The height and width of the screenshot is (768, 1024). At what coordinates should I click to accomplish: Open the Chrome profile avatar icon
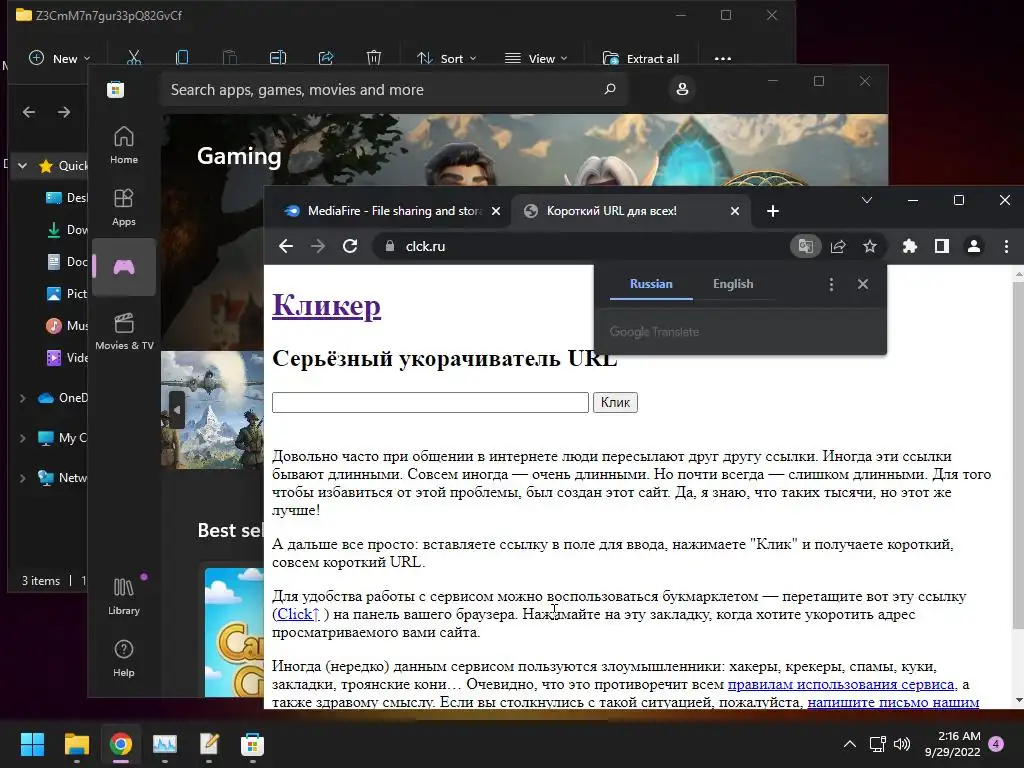coord(974,246)
